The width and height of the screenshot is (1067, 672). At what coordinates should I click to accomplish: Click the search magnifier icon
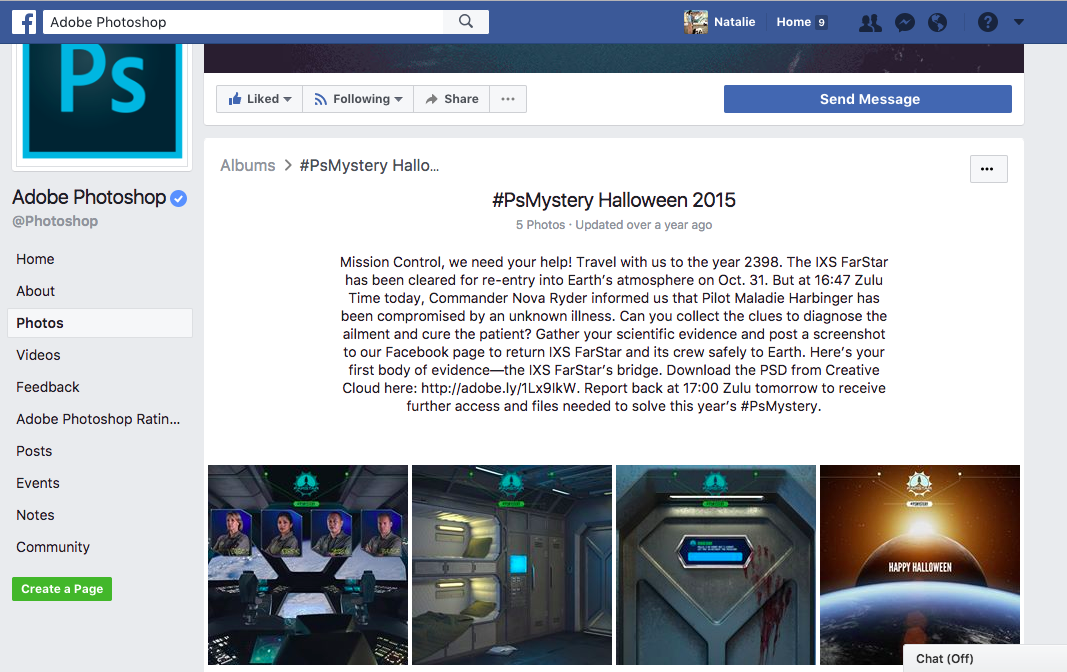465,22
